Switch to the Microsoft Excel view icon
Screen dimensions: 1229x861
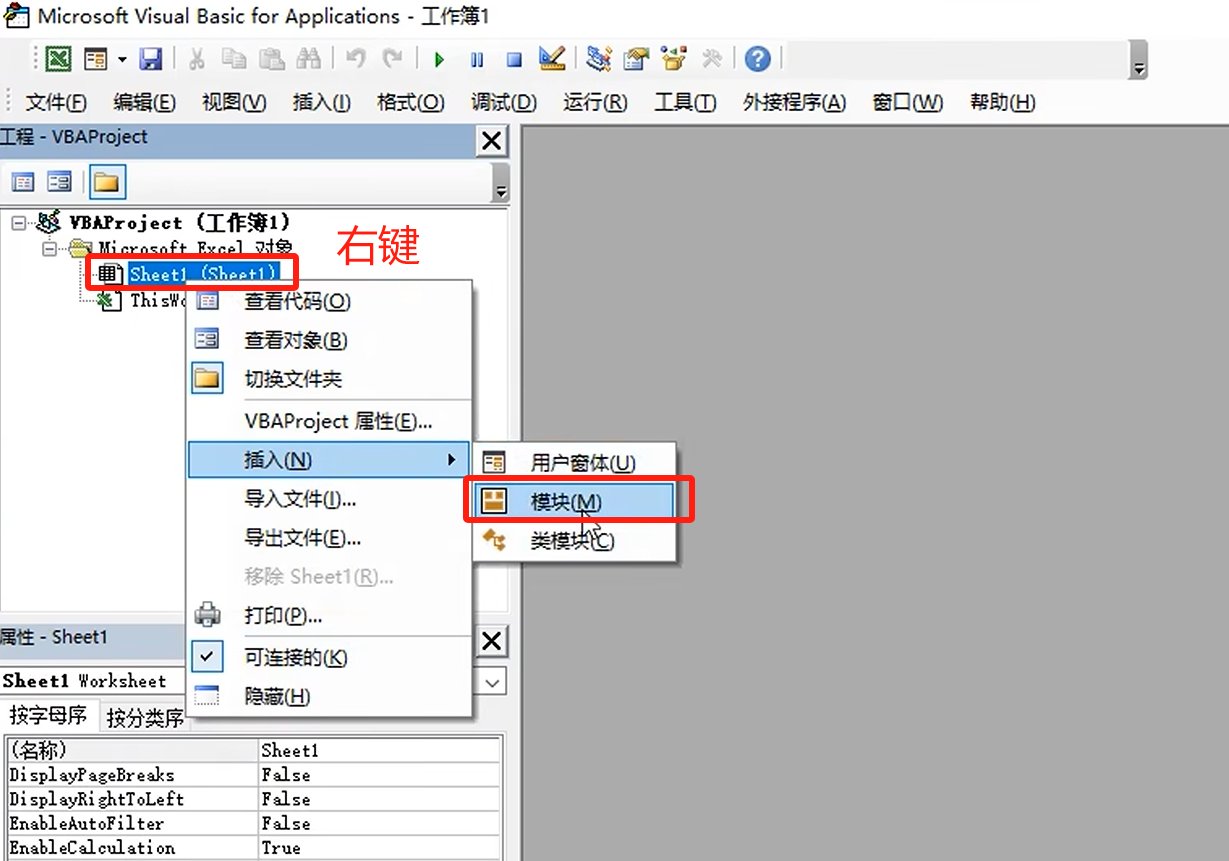point(59,59)
